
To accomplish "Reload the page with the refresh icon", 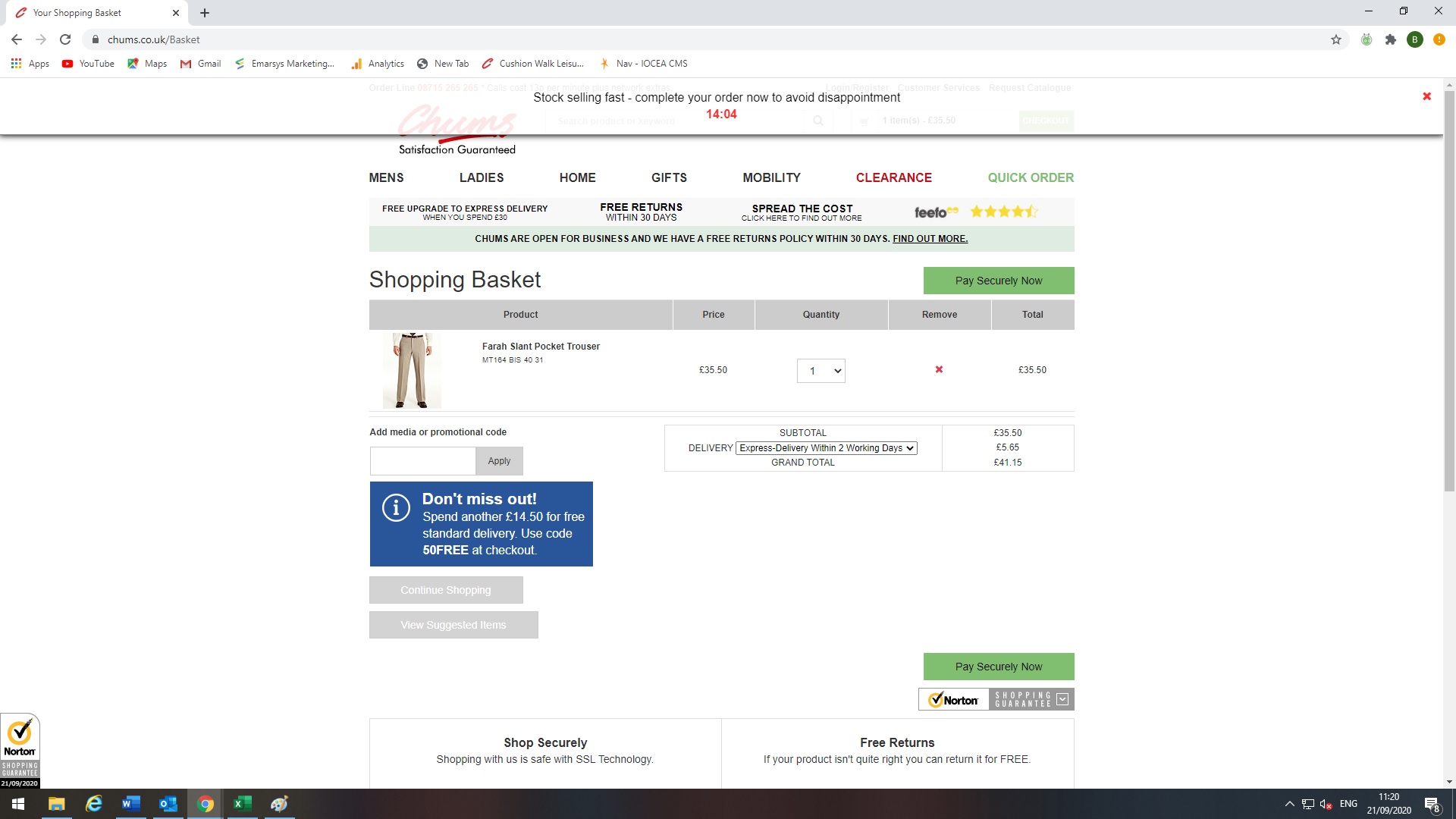I will tap(65, 39).
